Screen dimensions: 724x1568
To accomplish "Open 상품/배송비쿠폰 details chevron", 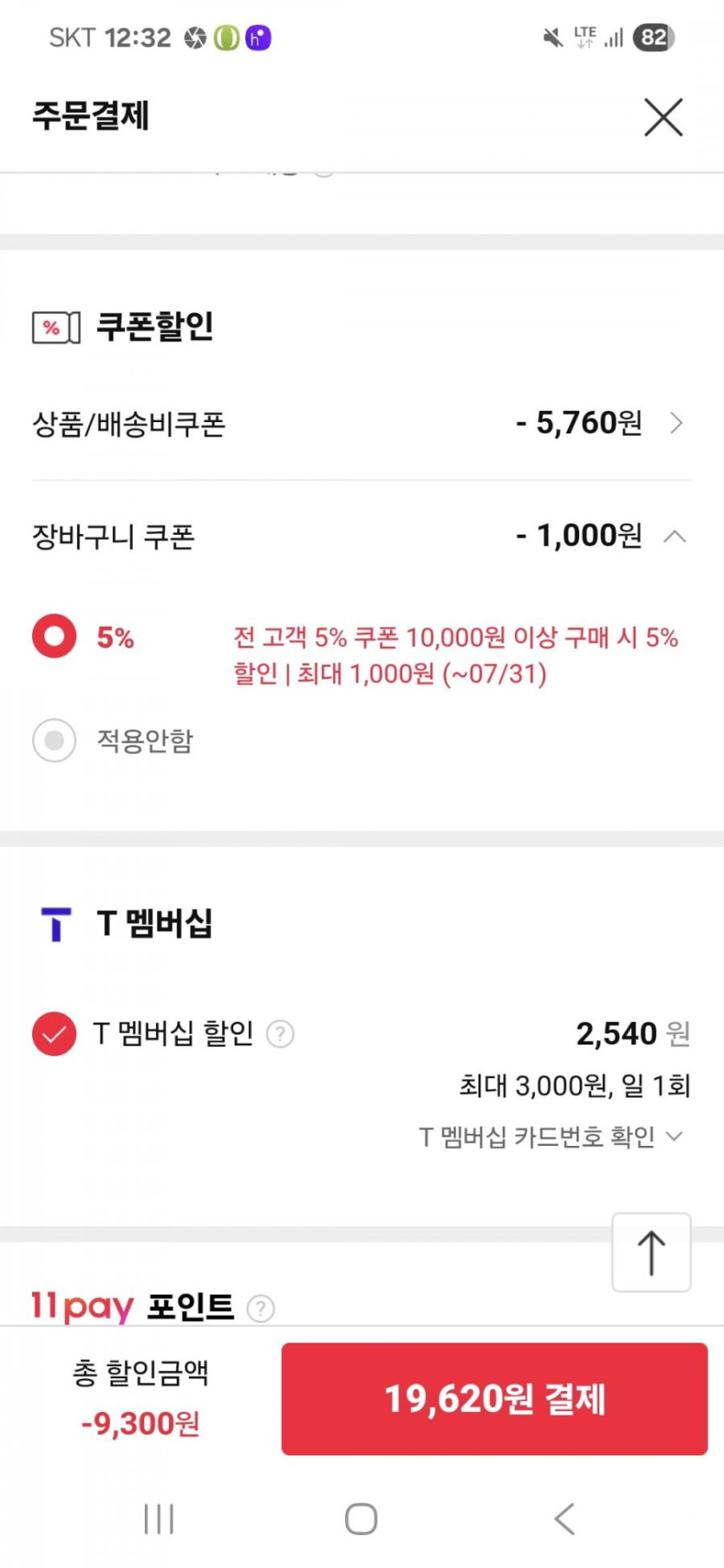I will tap(676, 423).
